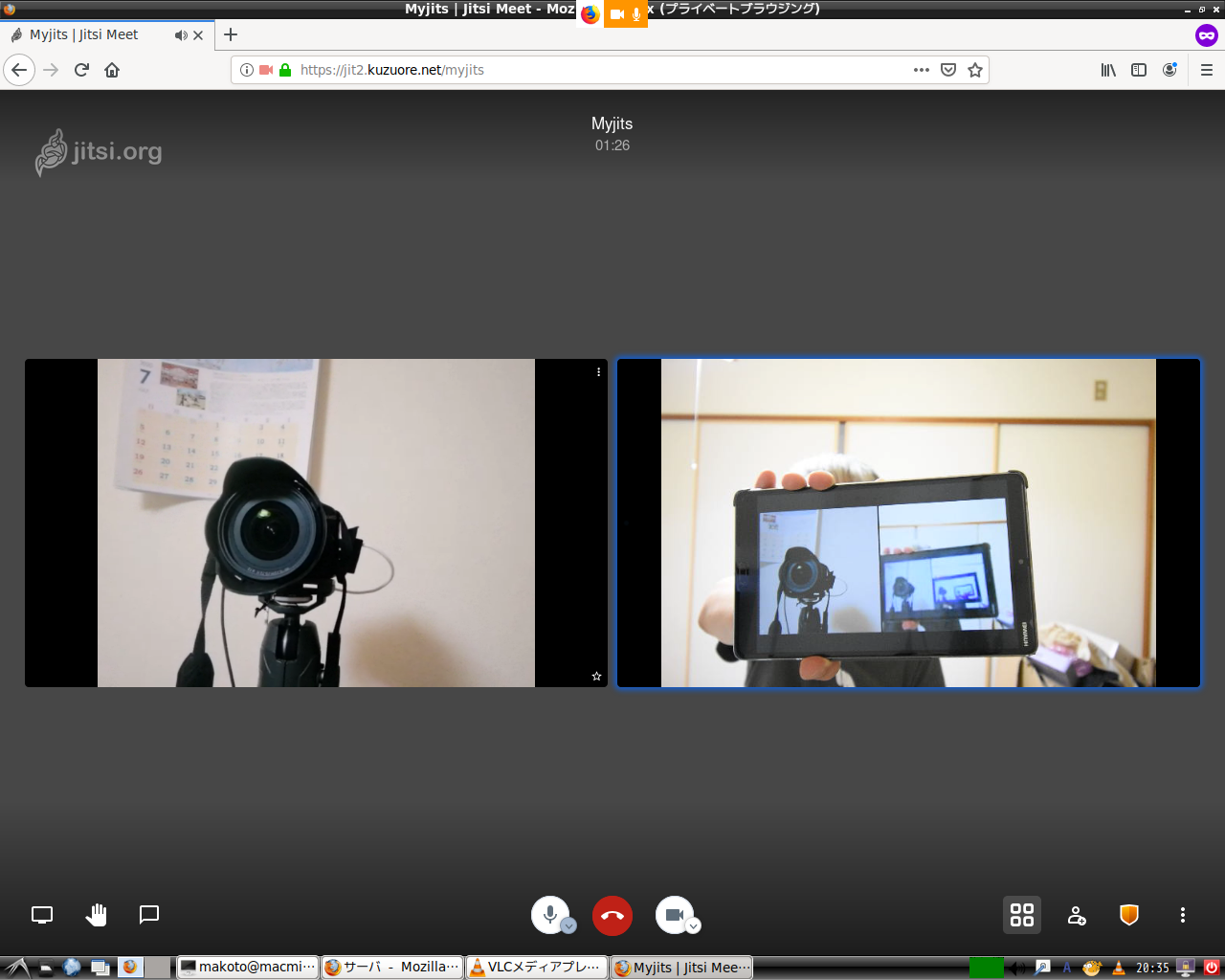1225x980 pixels.
Task: Open security options shield icon
Action: click(x=1129, y=916)
